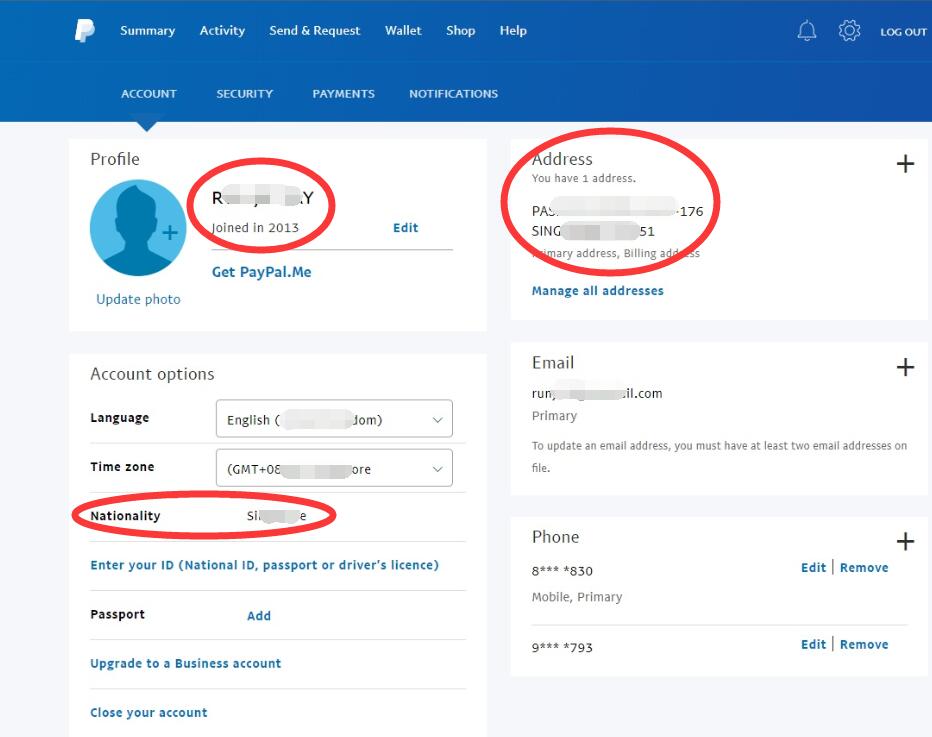Screen dimensions: 932x737
Task: Open the Activity menu item
Action: (x=222, y=31)
